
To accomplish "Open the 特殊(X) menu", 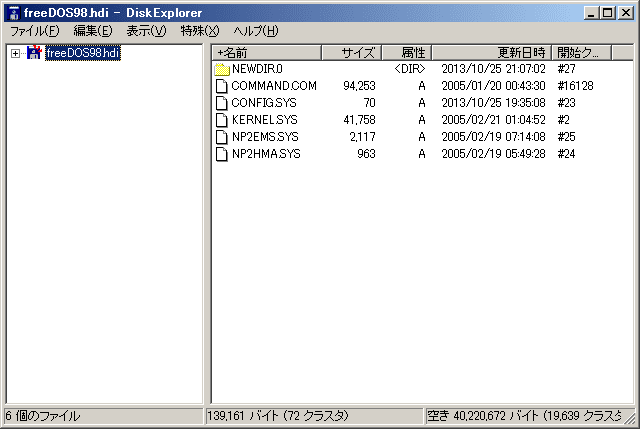I will click(x=200, y=31).
